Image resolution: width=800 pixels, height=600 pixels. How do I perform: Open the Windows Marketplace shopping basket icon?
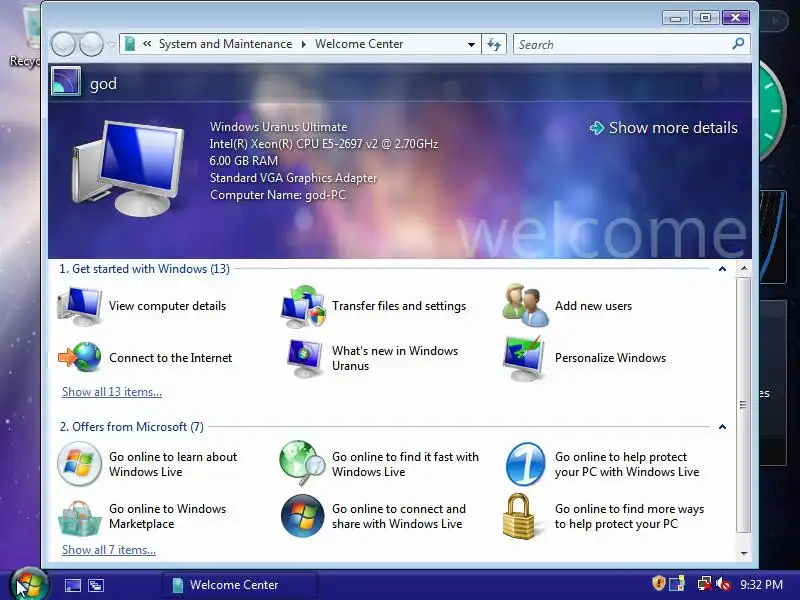[79, 517]
